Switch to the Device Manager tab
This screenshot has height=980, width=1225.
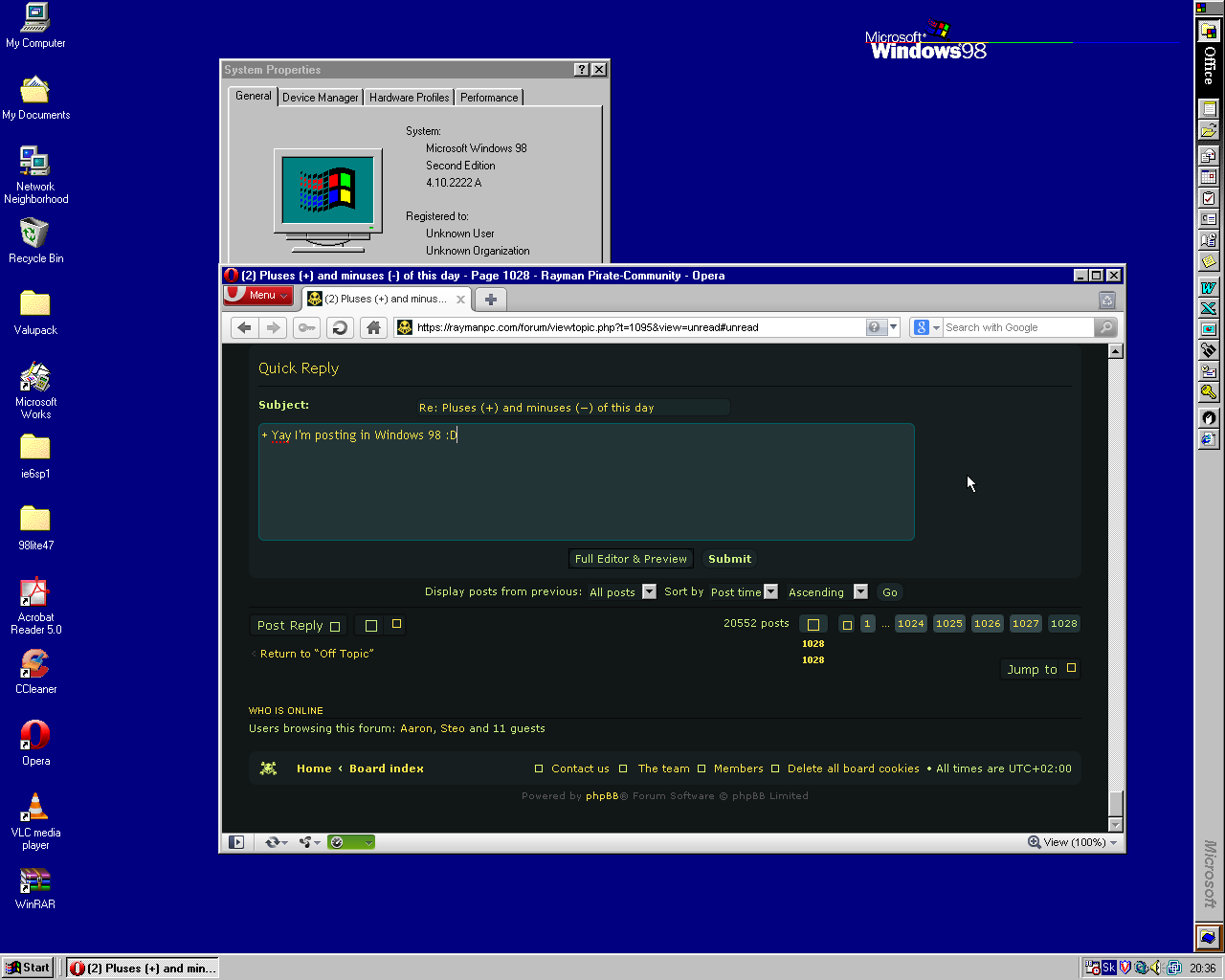click(x=320, y=98)
